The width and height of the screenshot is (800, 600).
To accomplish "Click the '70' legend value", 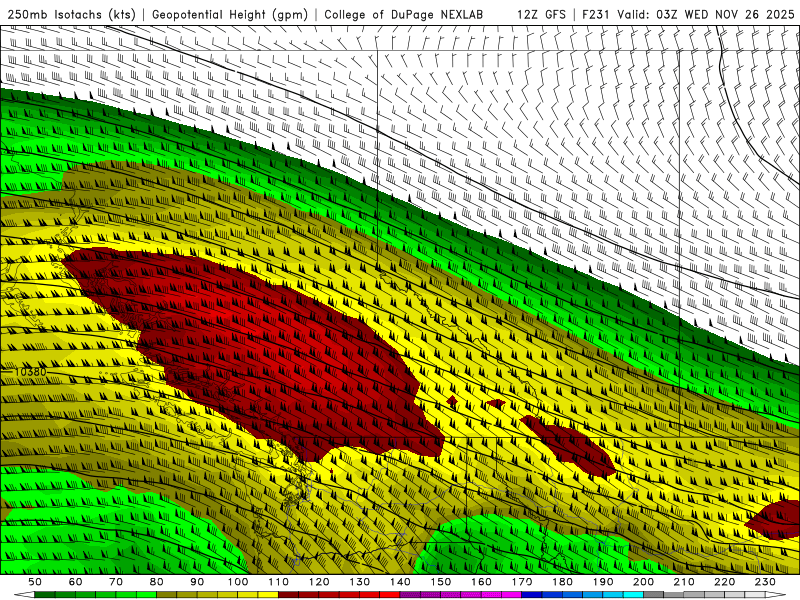I will [116, 582].
